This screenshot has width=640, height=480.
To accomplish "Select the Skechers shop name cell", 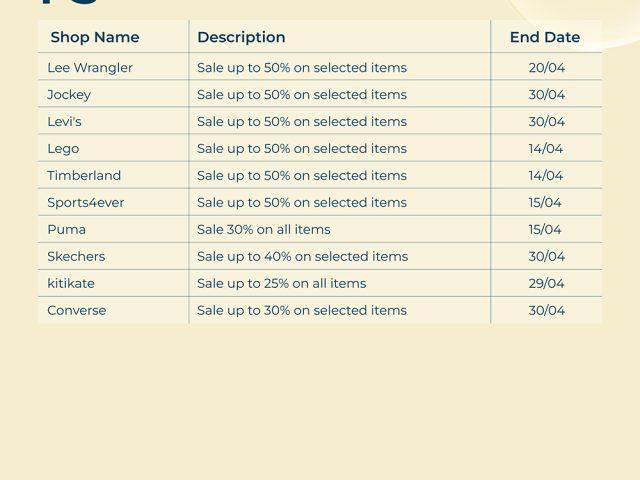I will coord(76,257).
